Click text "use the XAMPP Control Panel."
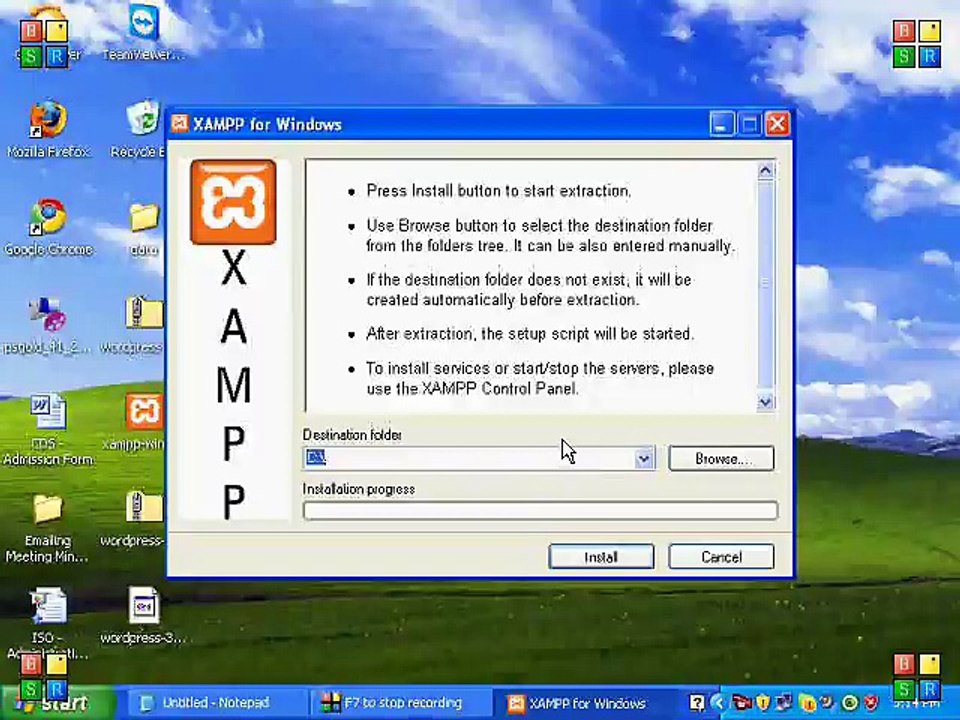The width and height of the screenshot is (960, 720). [473, 388]
